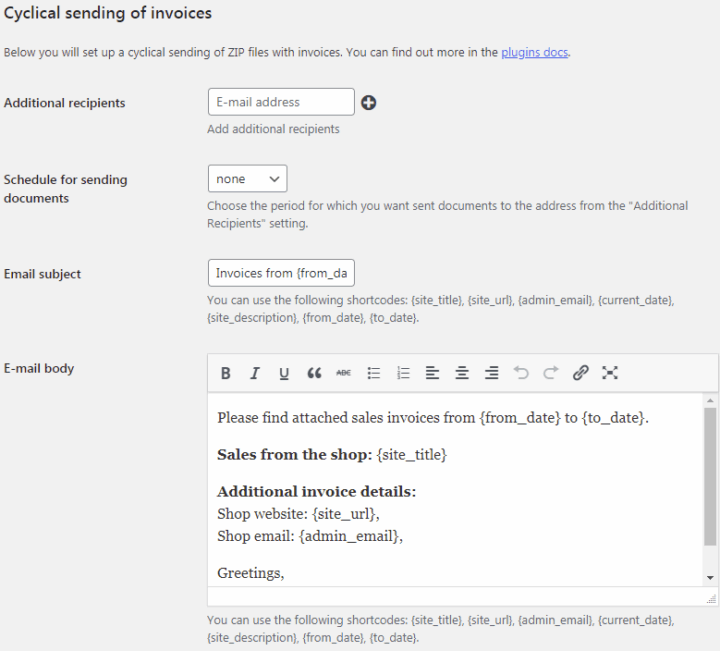Open the schedule dropdown set to none
Image resolution: width=720 pixels, height=651 pixels.
point(247,179)
